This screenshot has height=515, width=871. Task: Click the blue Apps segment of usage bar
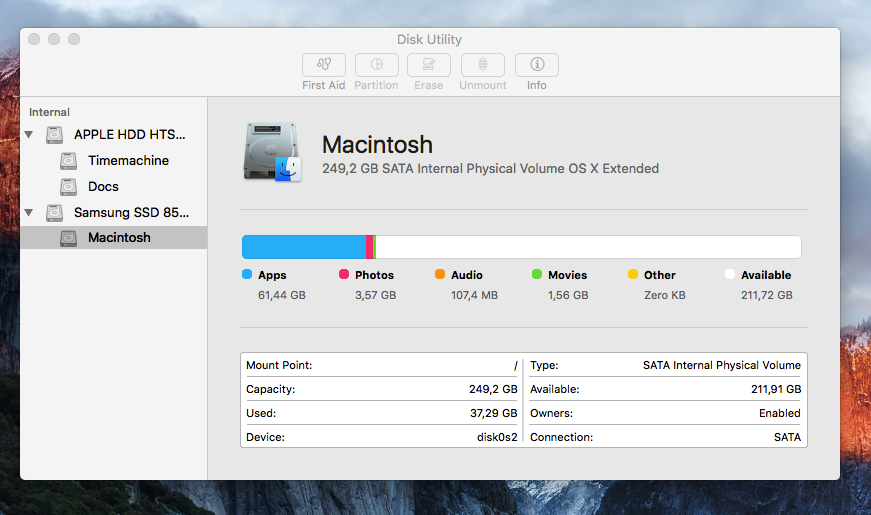coord(304,247)
